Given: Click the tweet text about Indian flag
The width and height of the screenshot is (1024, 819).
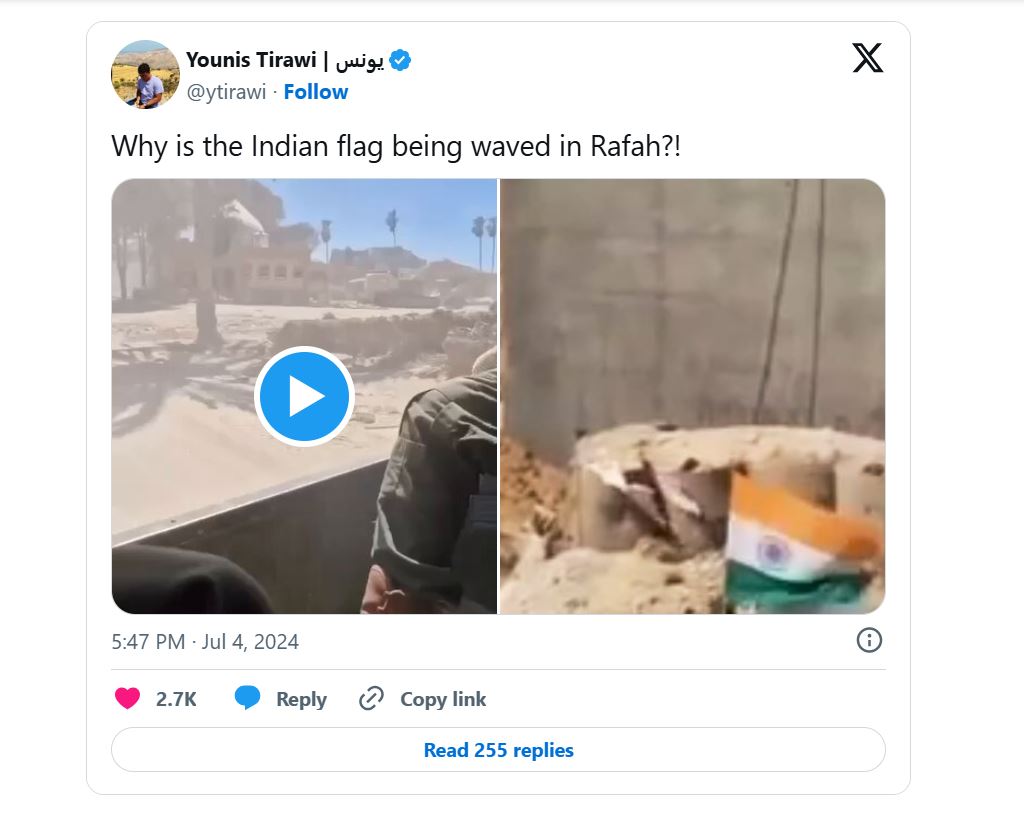Looking at the screenshot, I should [396, 146].
